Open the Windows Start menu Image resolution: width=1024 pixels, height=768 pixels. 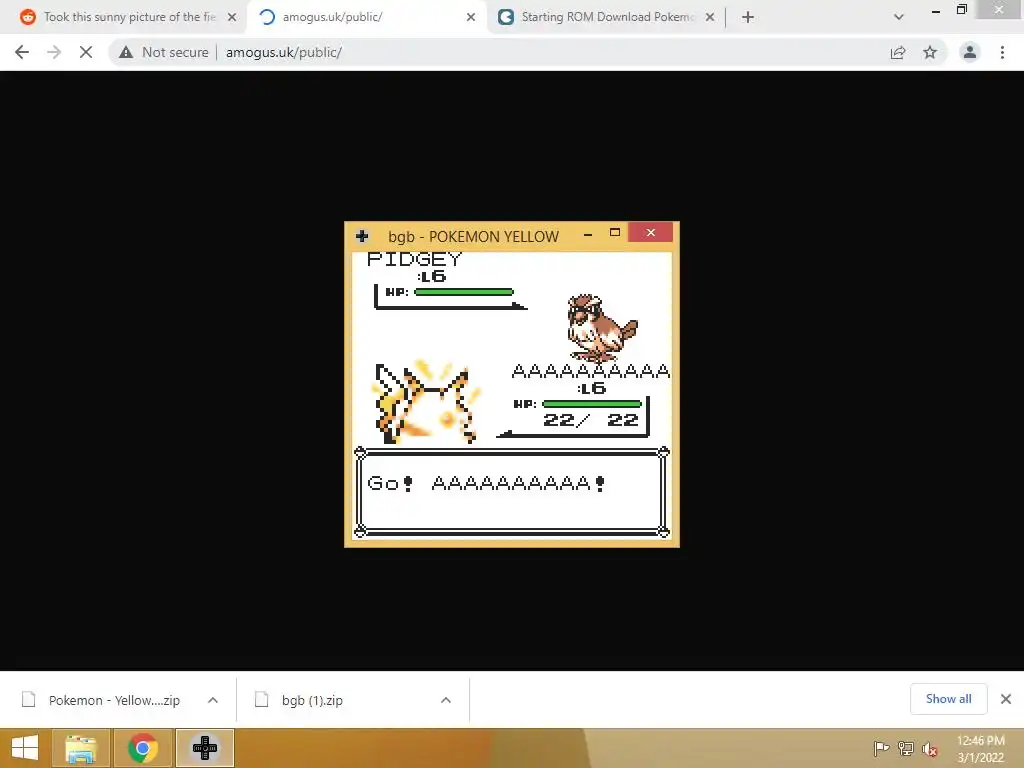(x=25, y=748)
